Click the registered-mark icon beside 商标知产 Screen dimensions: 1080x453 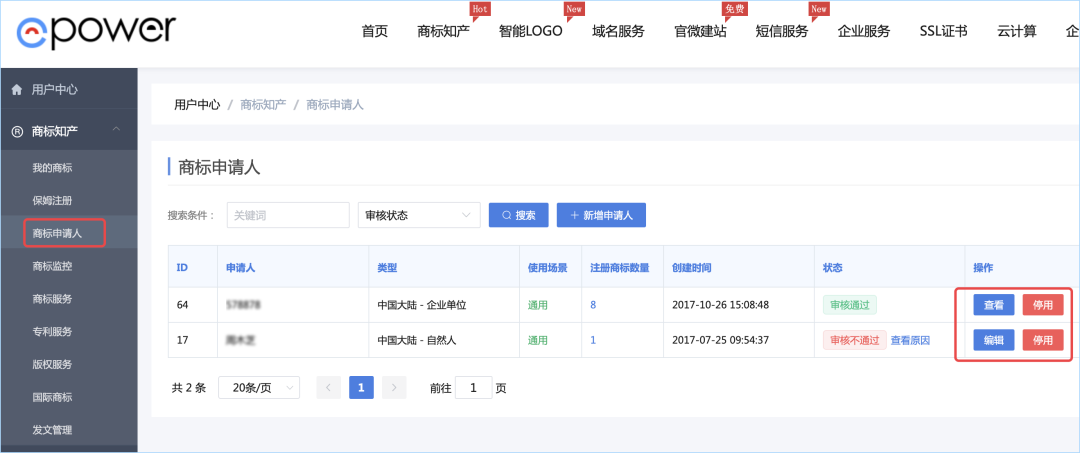[17, 131]
